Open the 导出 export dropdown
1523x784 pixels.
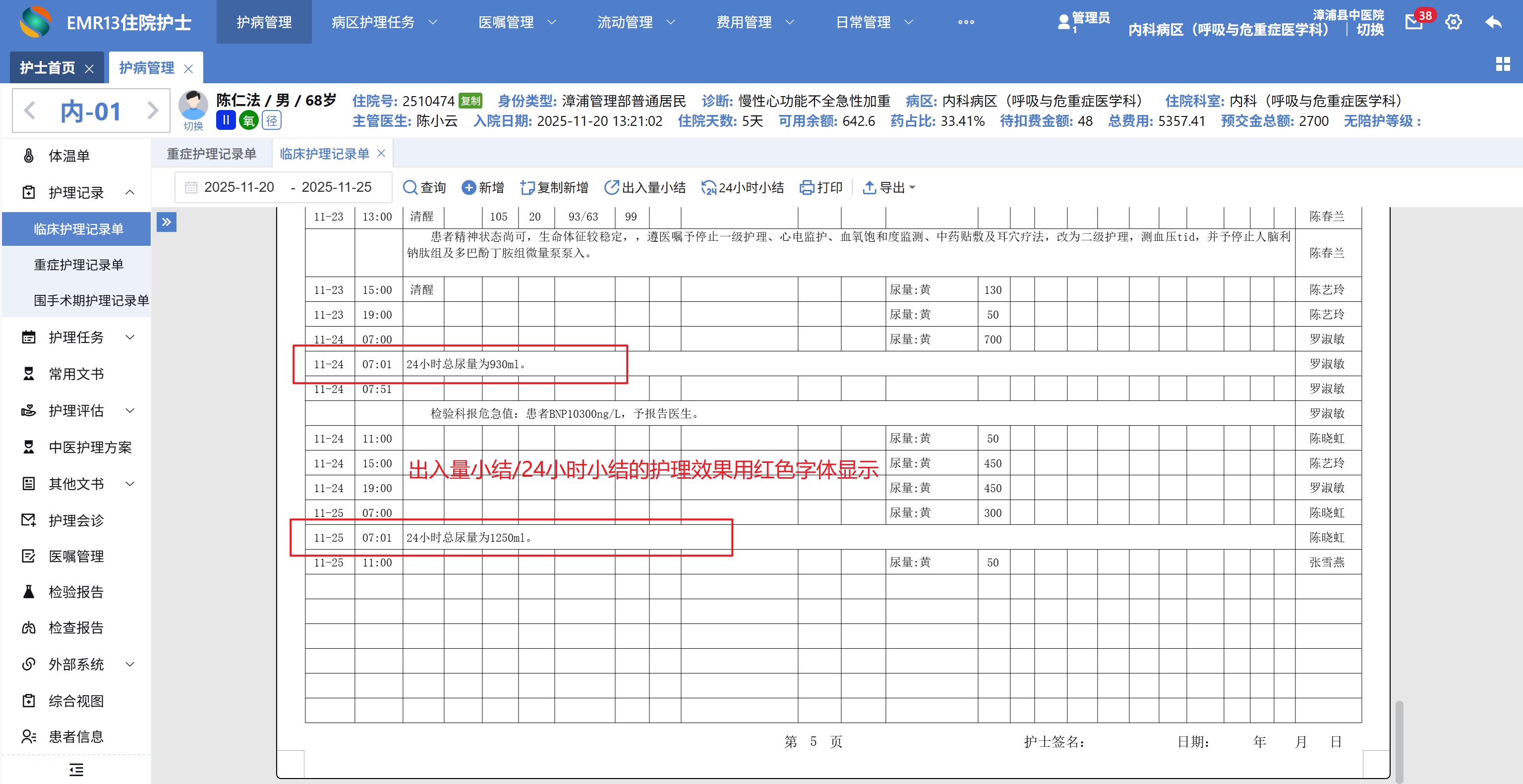[889, 187]
